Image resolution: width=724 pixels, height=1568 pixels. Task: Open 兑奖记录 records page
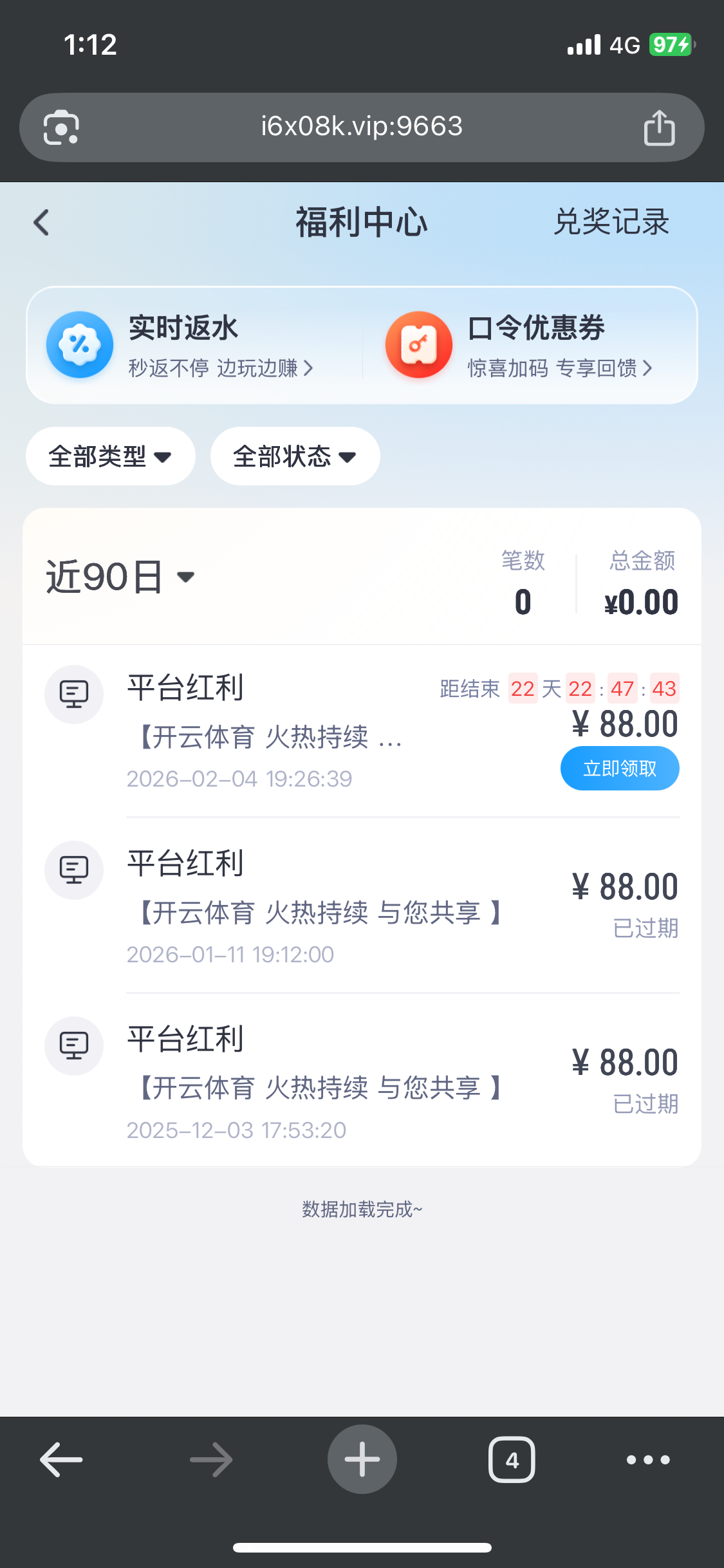point(611,222)
